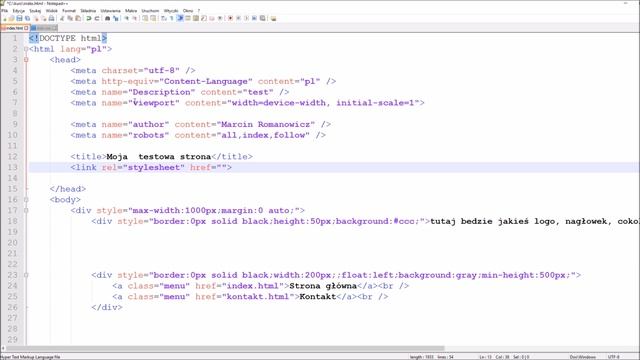Screen dimensions: 640x360
Task: Click Dos\Windows line ending in status bar
Action: (583, 357)
